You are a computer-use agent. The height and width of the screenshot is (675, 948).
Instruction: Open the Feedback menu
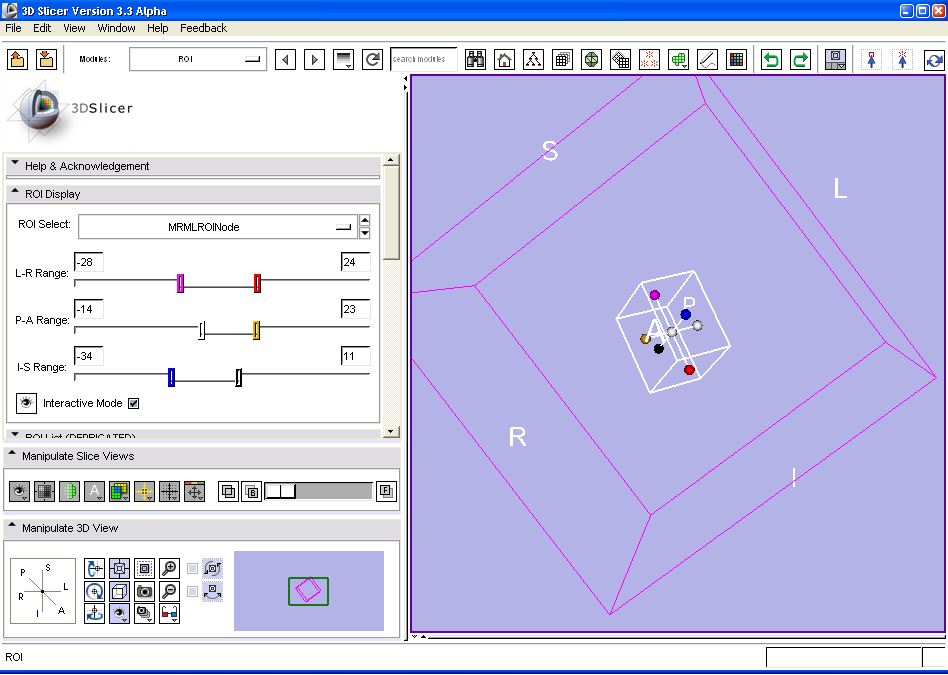coord(203,28)
